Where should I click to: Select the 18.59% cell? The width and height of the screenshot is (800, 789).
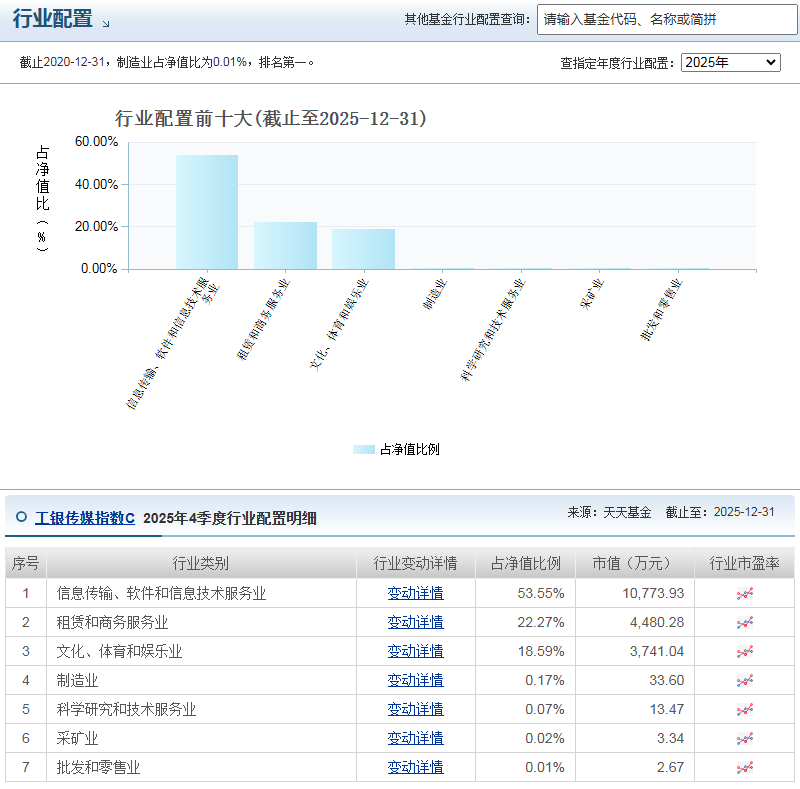click(x=526, y=652)
